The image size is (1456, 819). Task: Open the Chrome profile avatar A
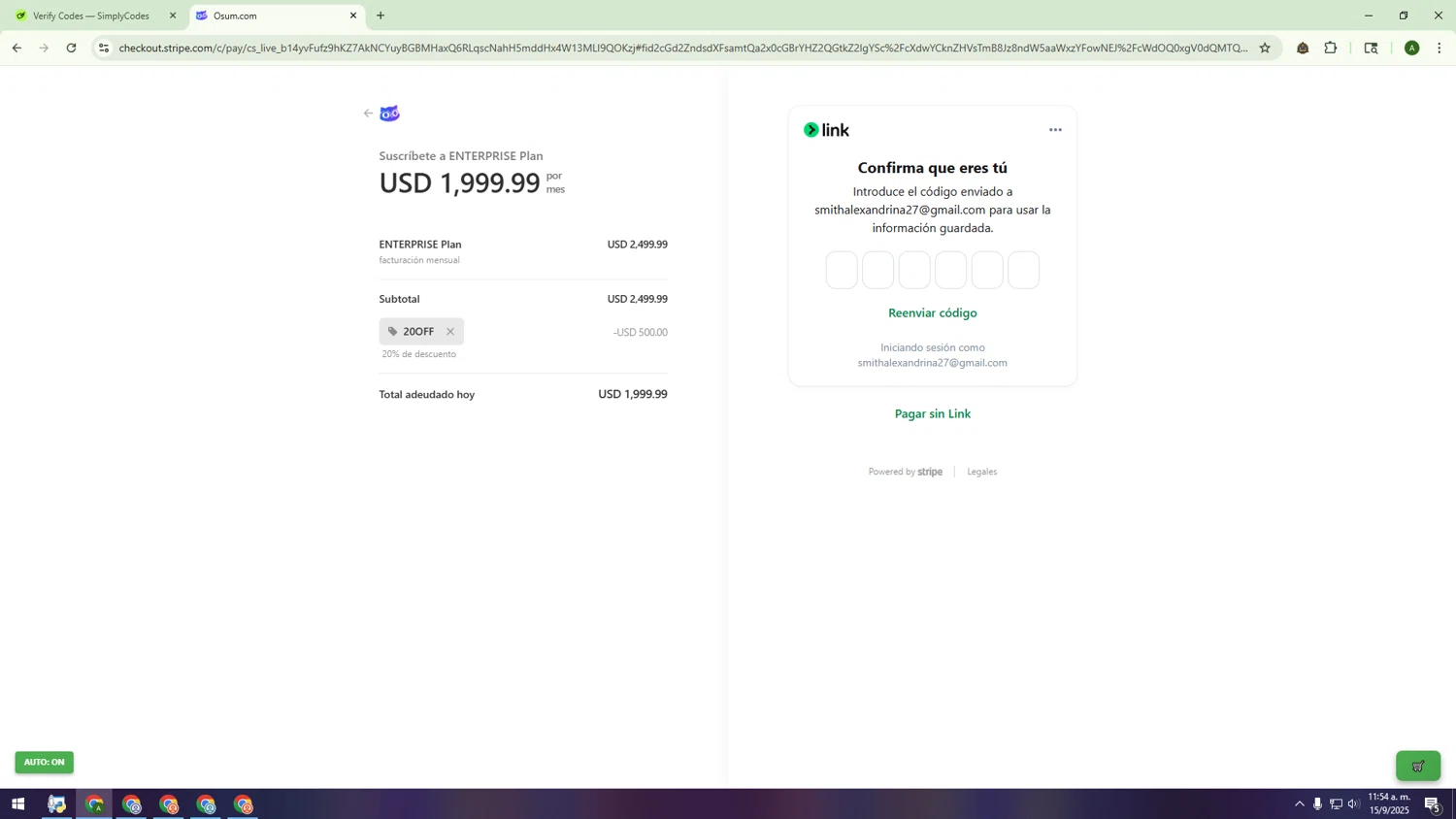click(x=1412, y=48)
